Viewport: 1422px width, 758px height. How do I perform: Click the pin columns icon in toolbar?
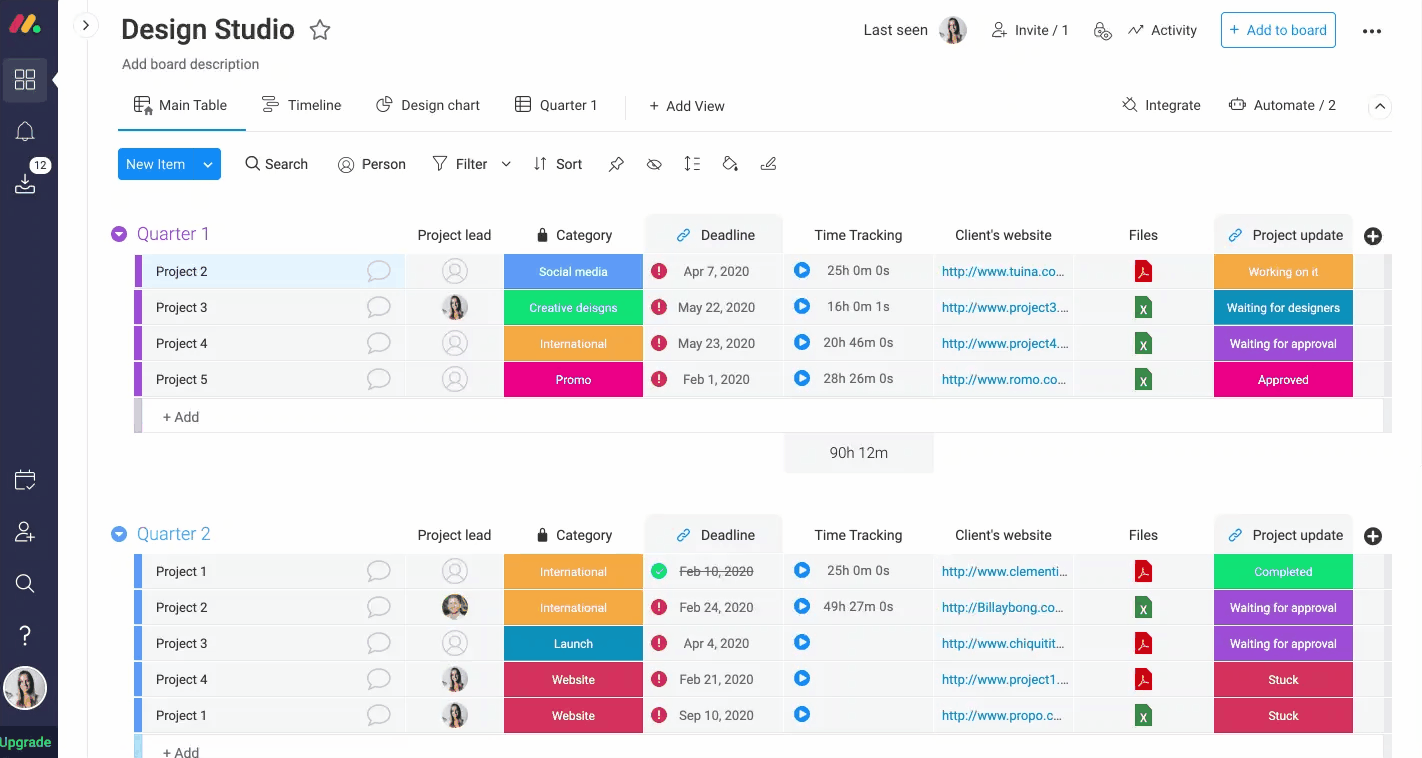point(616,164)
